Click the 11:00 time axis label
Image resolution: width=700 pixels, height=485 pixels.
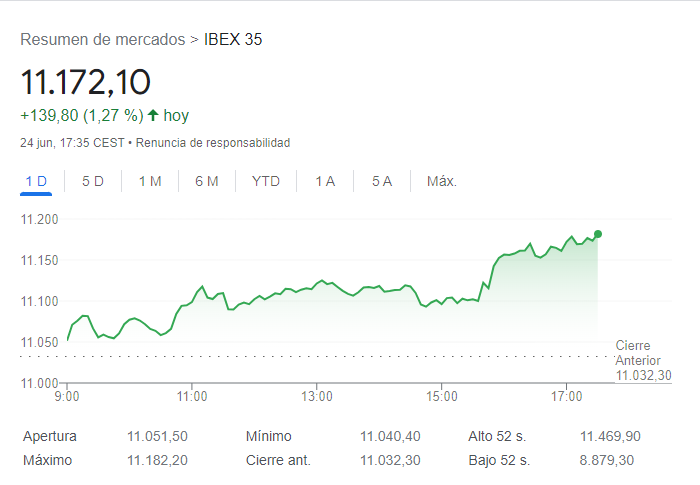[x=192, y=397]
